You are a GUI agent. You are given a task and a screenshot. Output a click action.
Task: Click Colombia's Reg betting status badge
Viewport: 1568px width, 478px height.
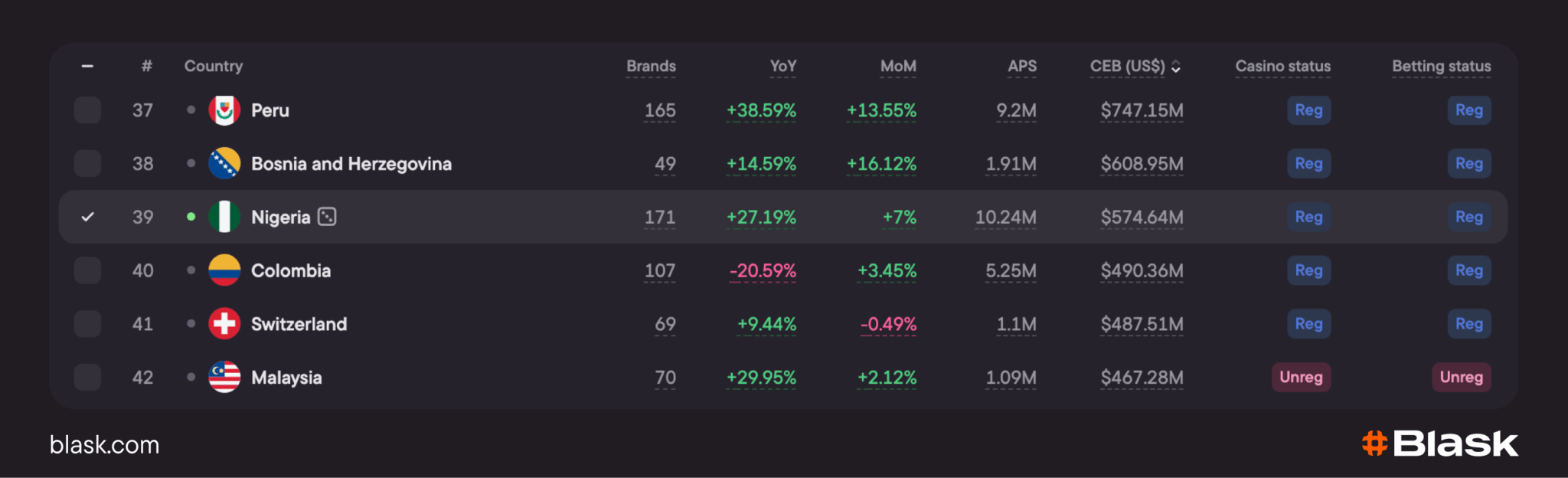click(1468, 270)
